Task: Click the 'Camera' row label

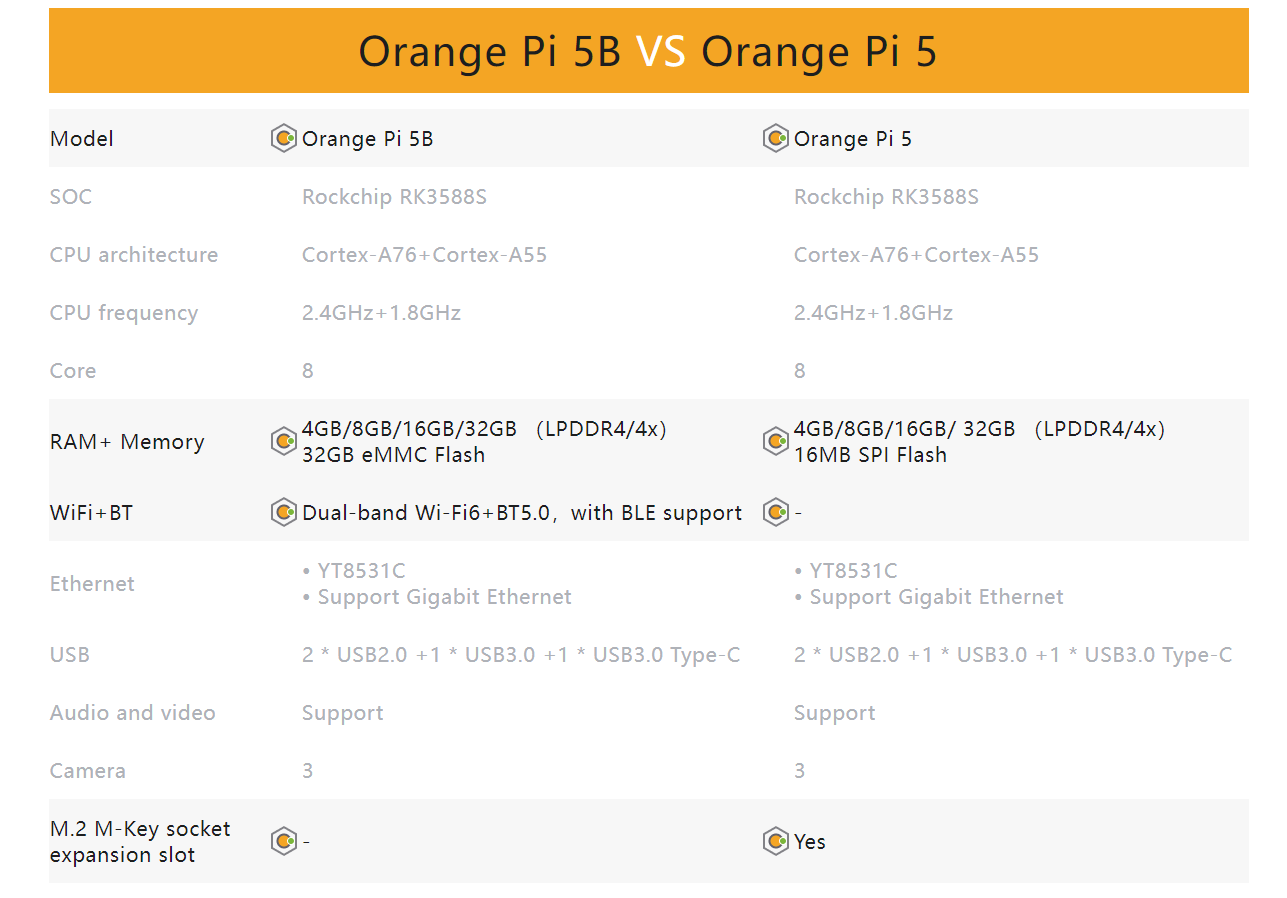Action: click(x=88, y=770)
